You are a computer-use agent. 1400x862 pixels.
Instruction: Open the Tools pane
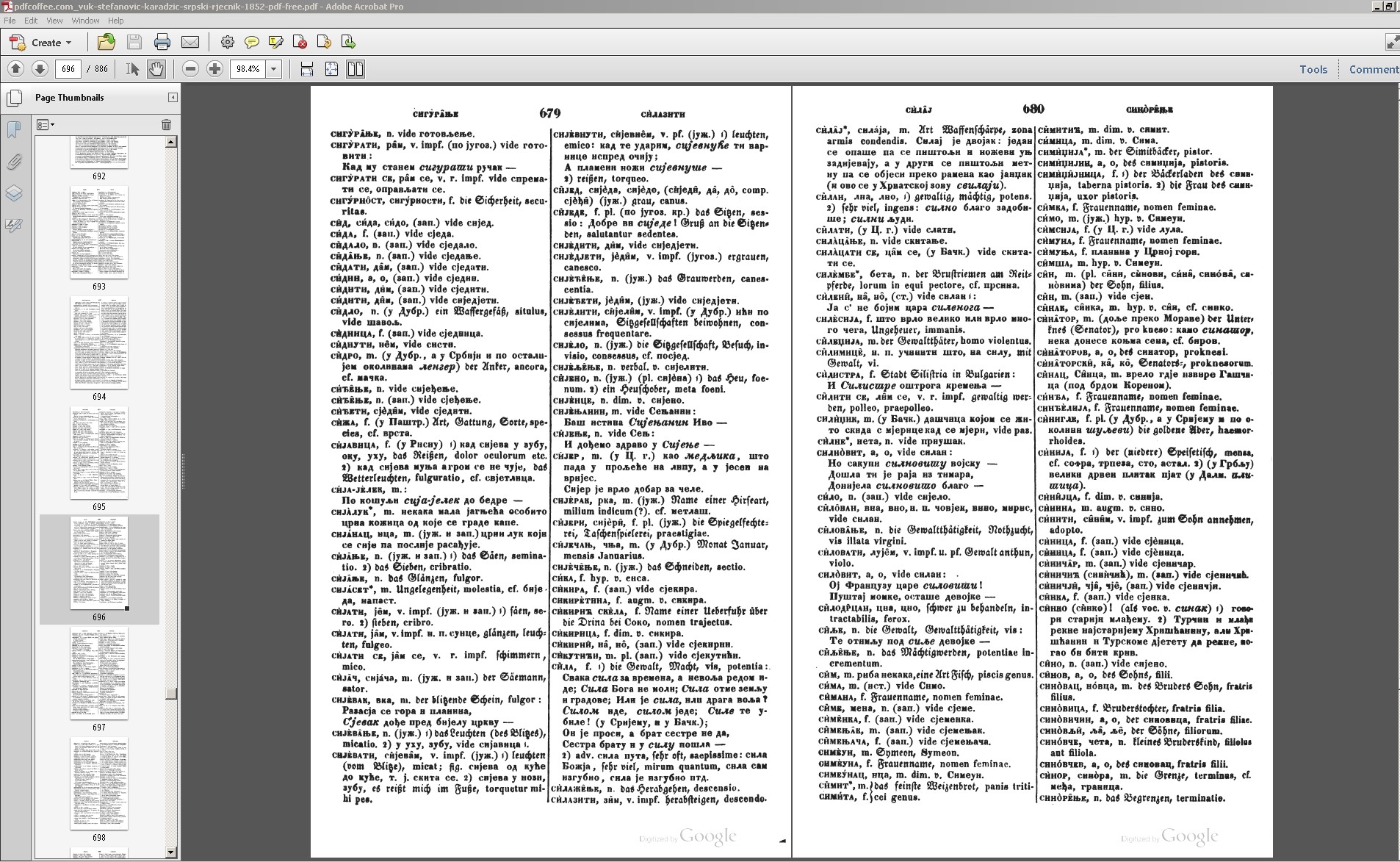point(1313,69)
